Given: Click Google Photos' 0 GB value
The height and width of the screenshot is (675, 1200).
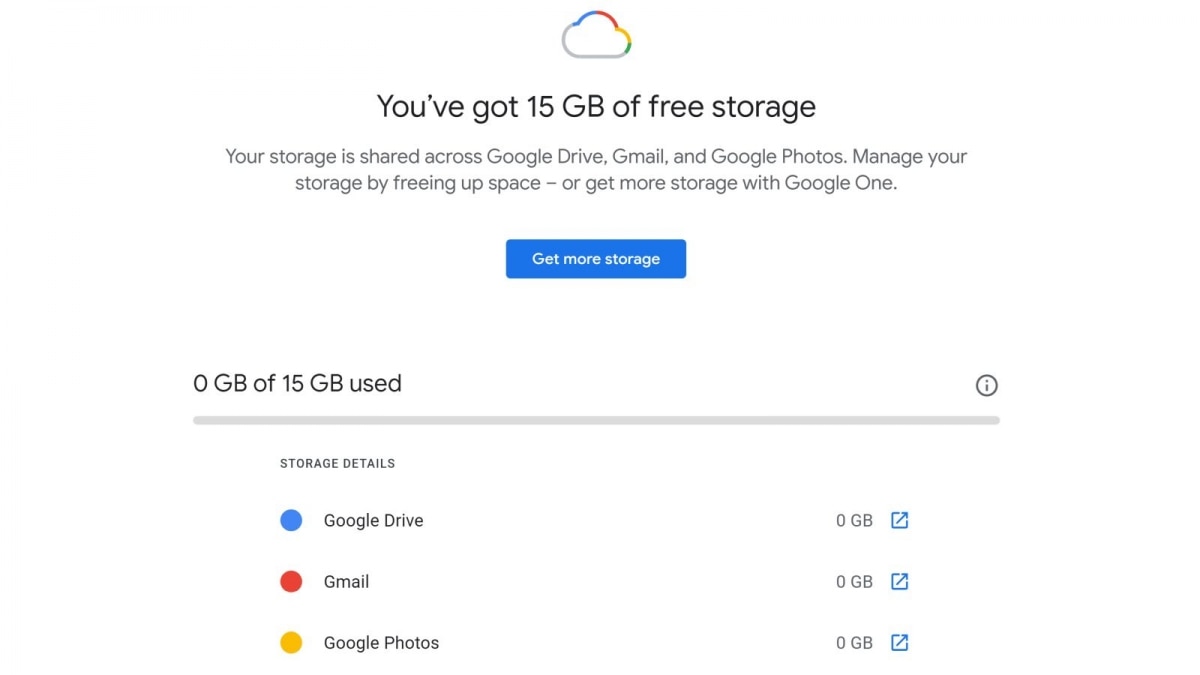Looking at the screenshot, I should coord(854,642).
